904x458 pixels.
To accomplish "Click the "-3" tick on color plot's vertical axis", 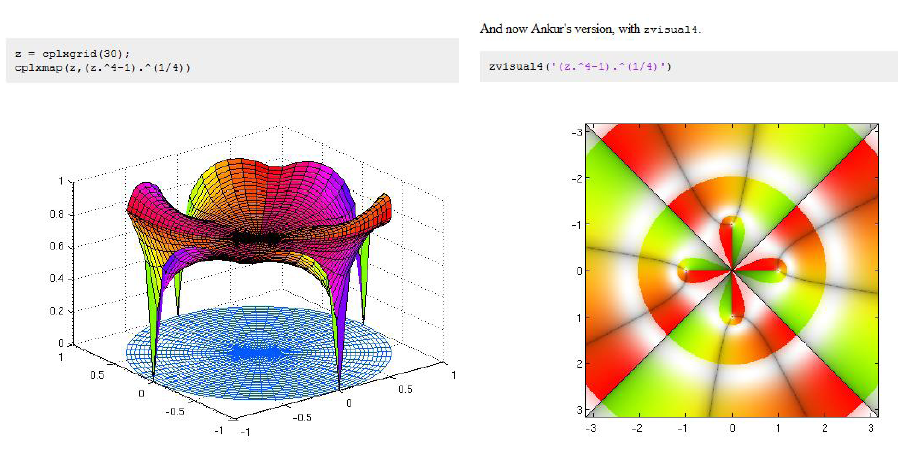I will point(576,132).
